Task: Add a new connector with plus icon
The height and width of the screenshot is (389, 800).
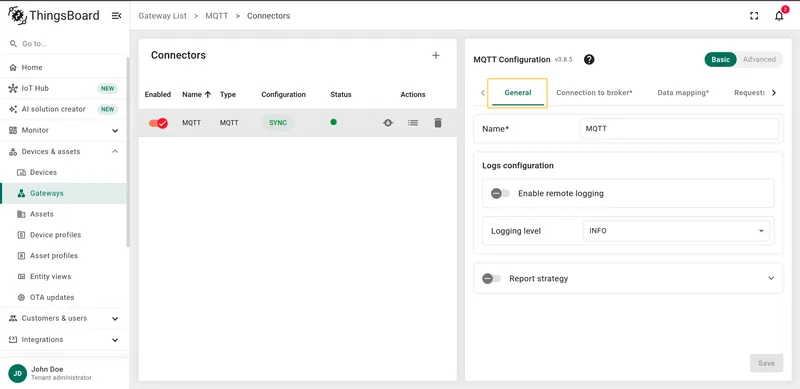Action: tap(436, 55)
